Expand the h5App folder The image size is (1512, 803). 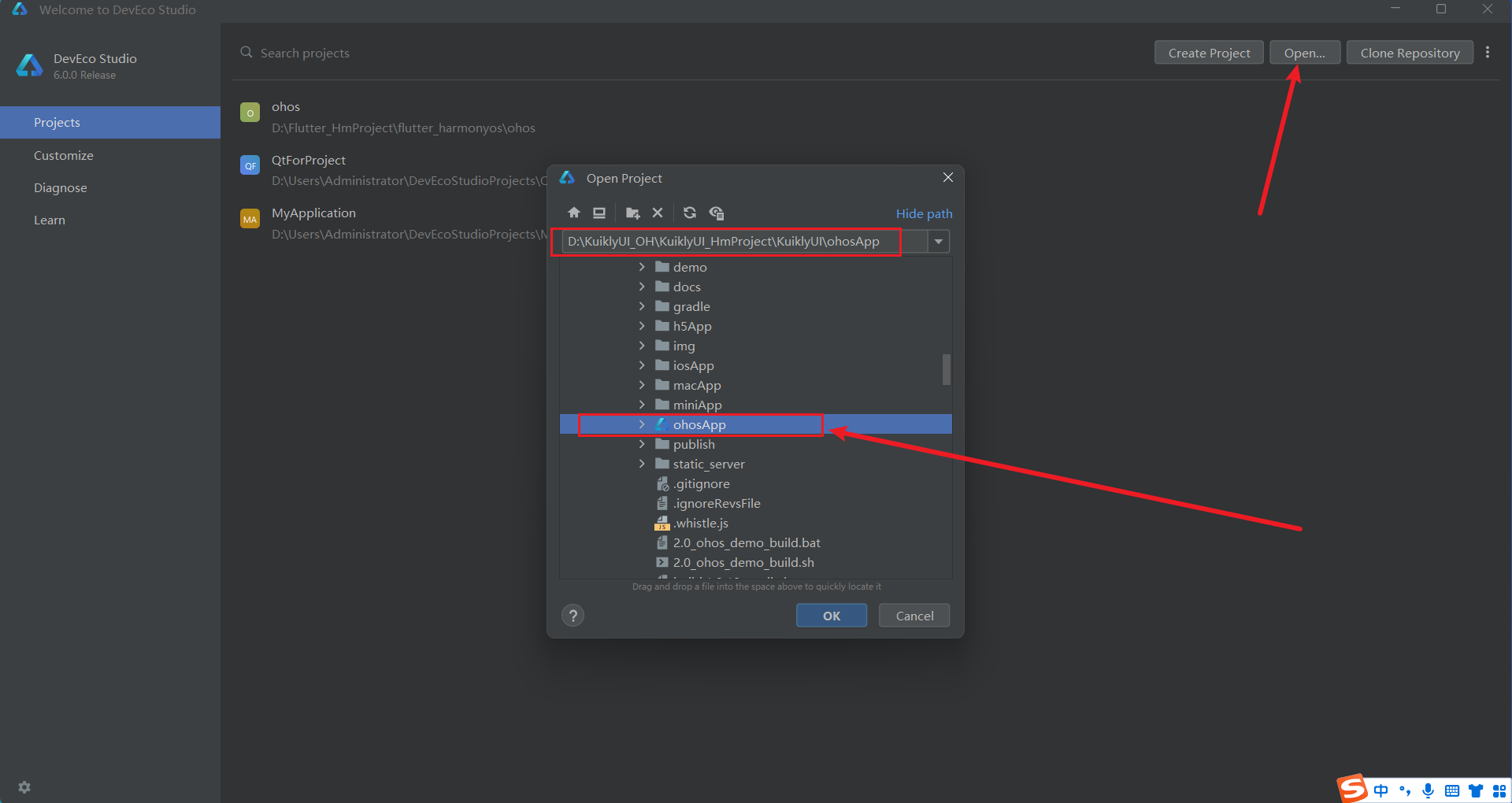click(642, 326)
